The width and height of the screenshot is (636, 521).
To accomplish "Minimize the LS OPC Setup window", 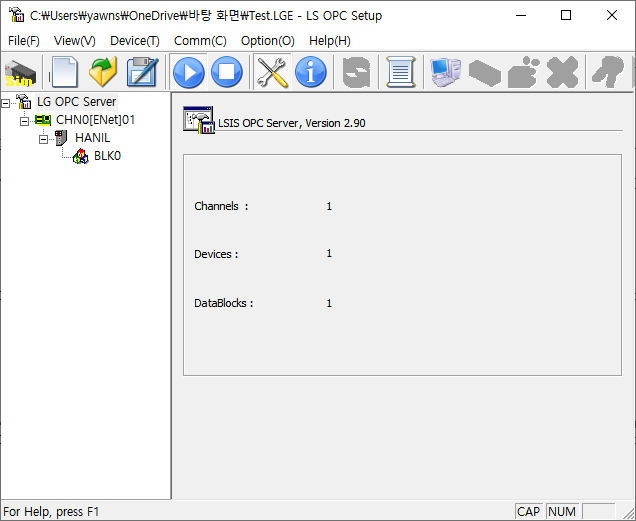I will (x=521, y=15).
